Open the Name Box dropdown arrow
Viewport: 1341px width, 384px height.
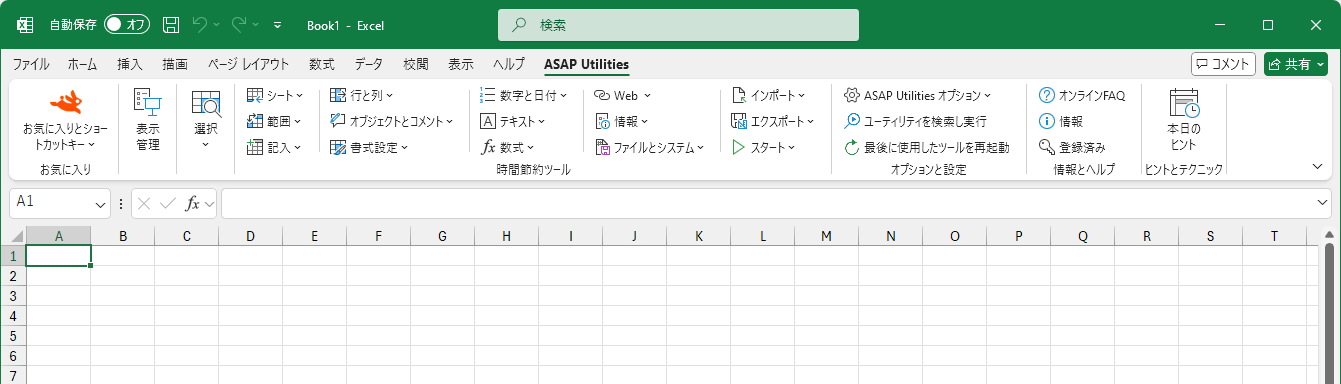point(101,203)
